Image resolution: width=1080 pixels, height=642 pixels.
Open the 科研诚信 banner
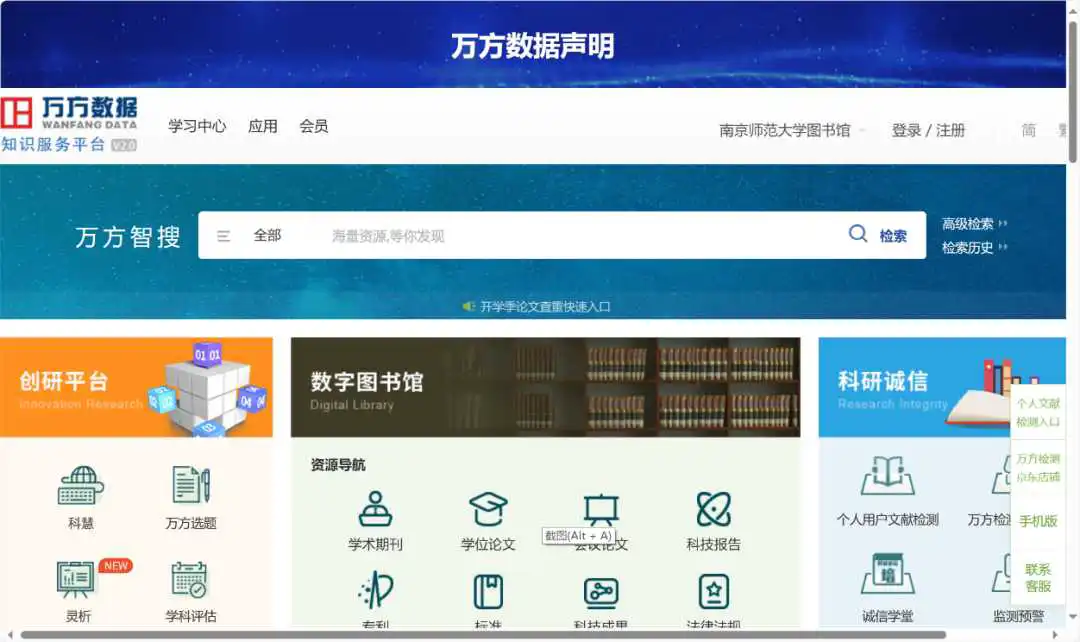pos(942,387)
